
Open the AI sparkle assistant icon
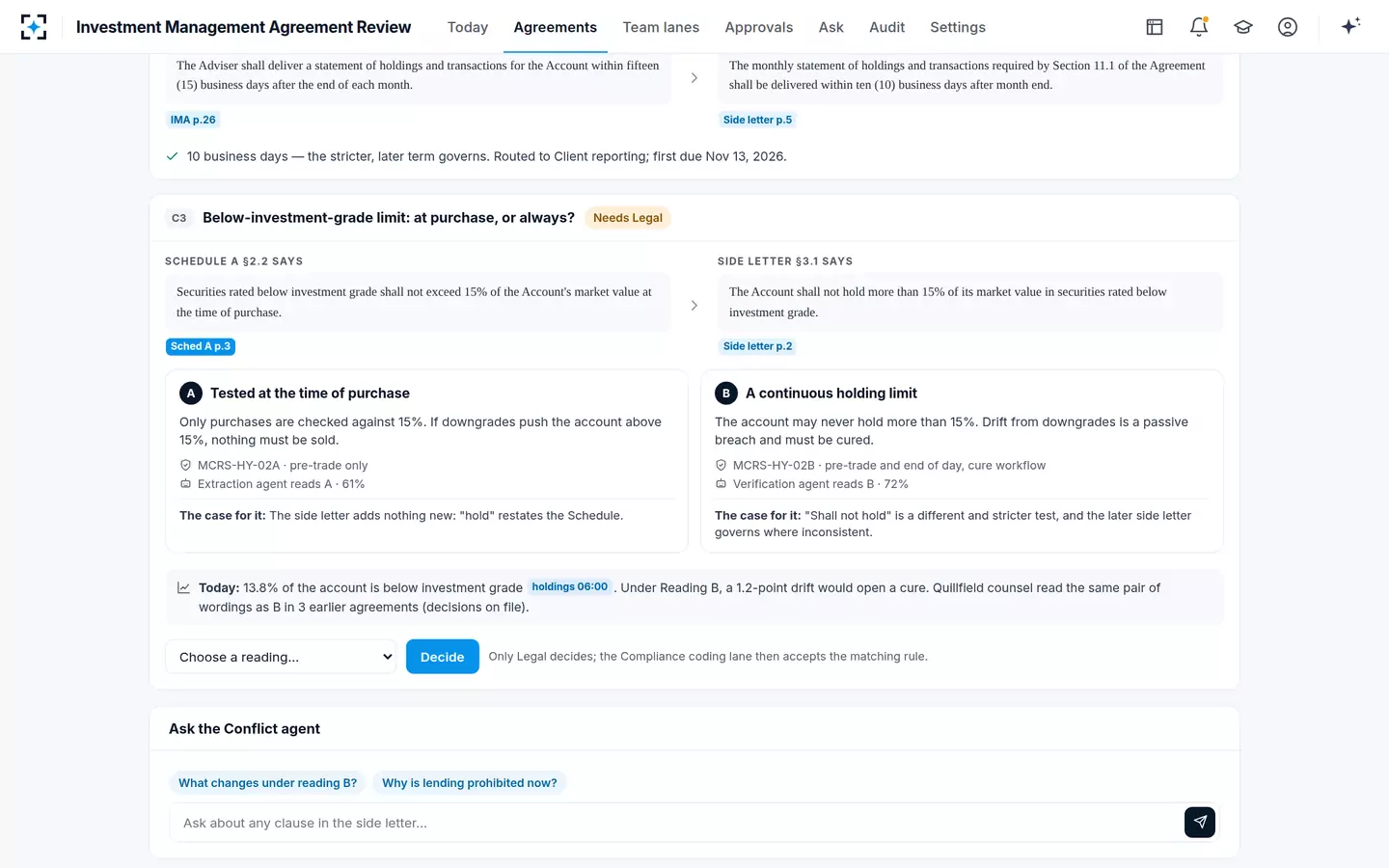1350,26
